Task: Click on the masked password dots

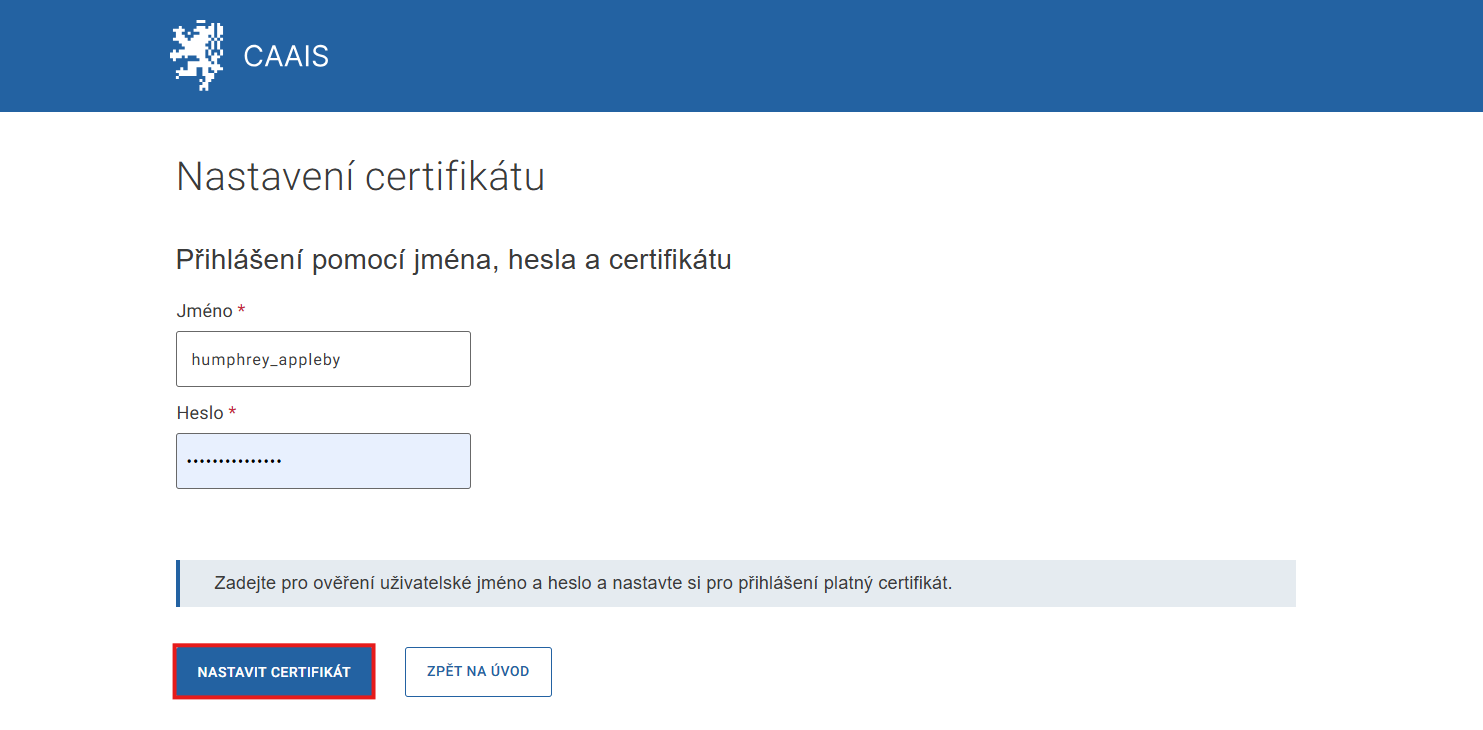Action: coord(235,461)
